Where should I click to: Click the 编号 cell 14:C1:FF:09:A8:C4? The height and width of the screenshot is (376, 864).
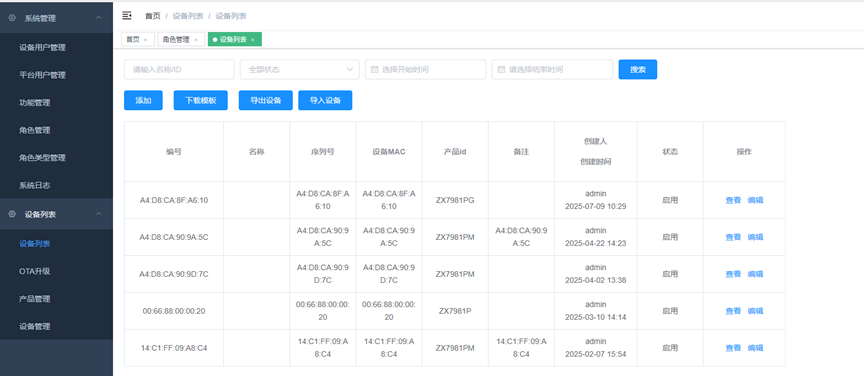(x=174, y=348)
